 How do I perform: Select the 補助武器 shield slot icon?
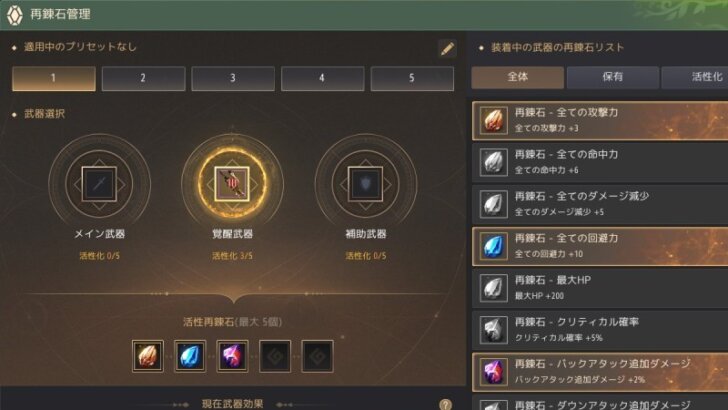click(x=365, y=184)
